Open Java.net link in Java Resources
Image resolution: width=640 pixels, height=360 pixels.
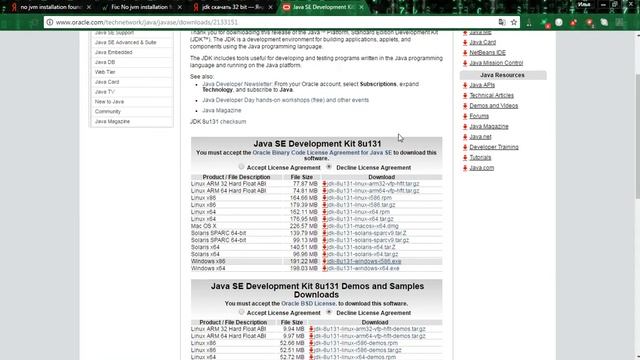coord(480,137)
